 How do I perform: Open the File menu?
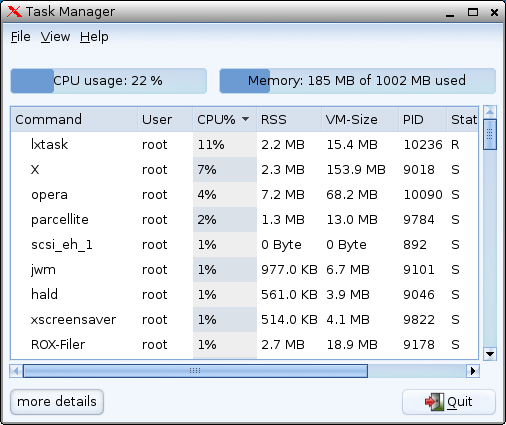[20, 37]
